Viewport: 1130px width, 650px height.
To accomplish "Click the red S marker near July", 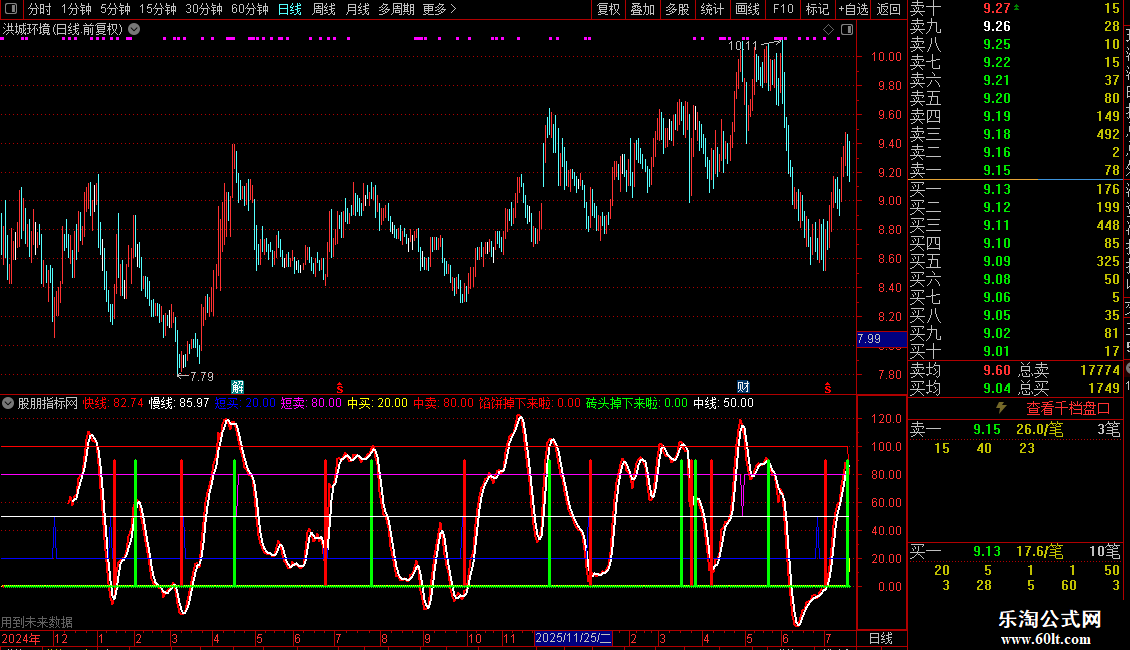I will coord(340,388).
